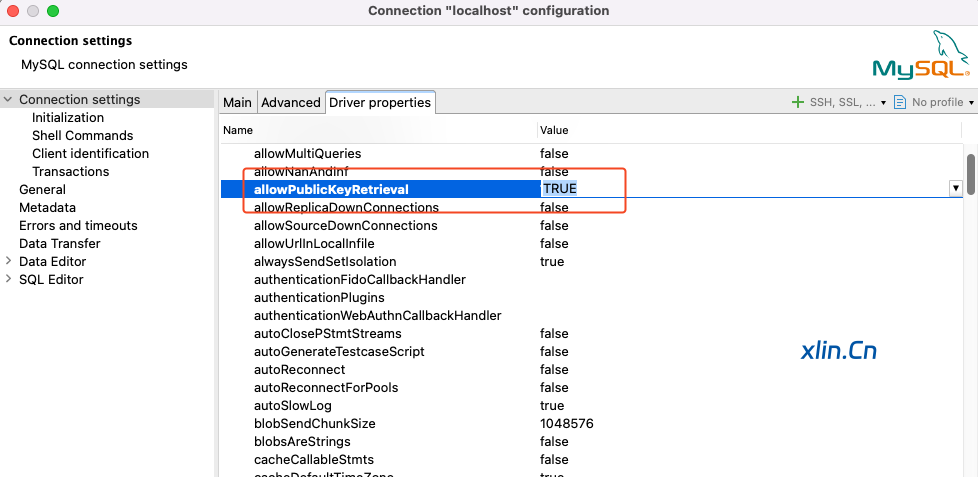Open Shell Commands settings page
Viewport: 978px width, 477px height.
(82, 136)
